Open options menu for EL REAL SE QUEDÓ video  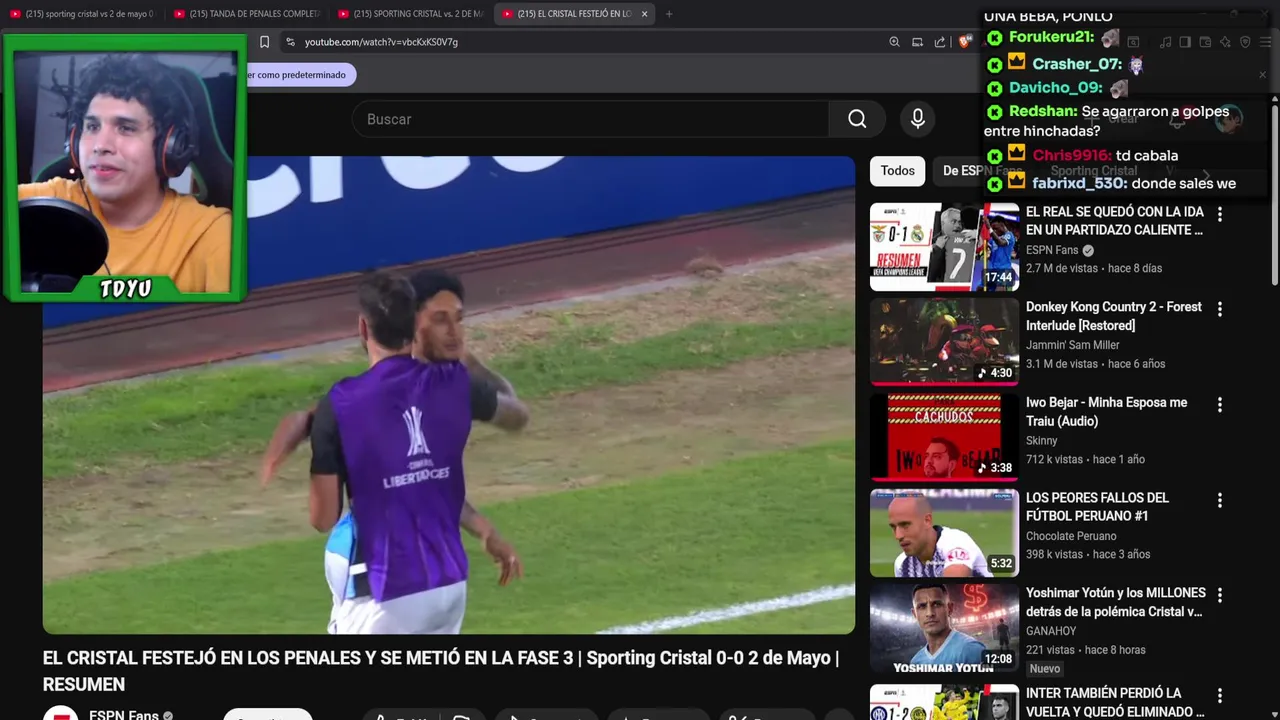pyautogui.click(x=1219, y=214)
